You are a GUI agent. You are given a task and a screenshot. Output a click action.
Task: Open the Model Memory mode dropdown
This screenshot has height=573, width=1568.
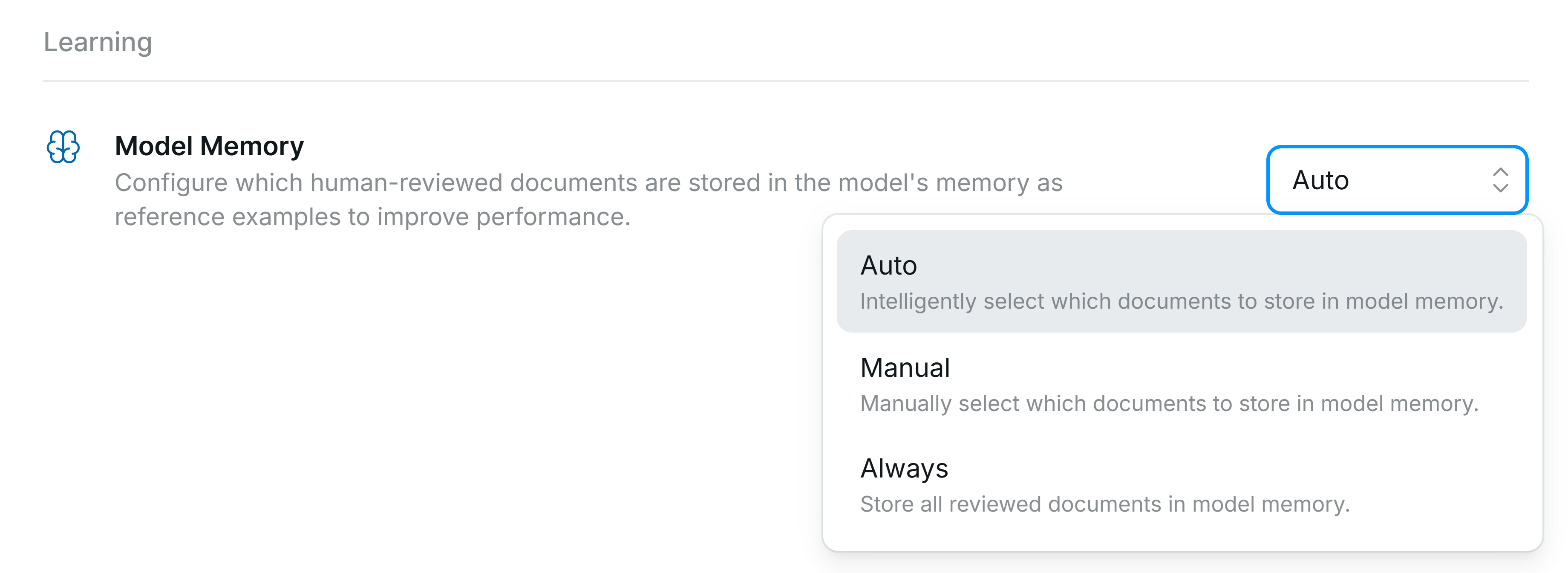[x=1398, y=179]
